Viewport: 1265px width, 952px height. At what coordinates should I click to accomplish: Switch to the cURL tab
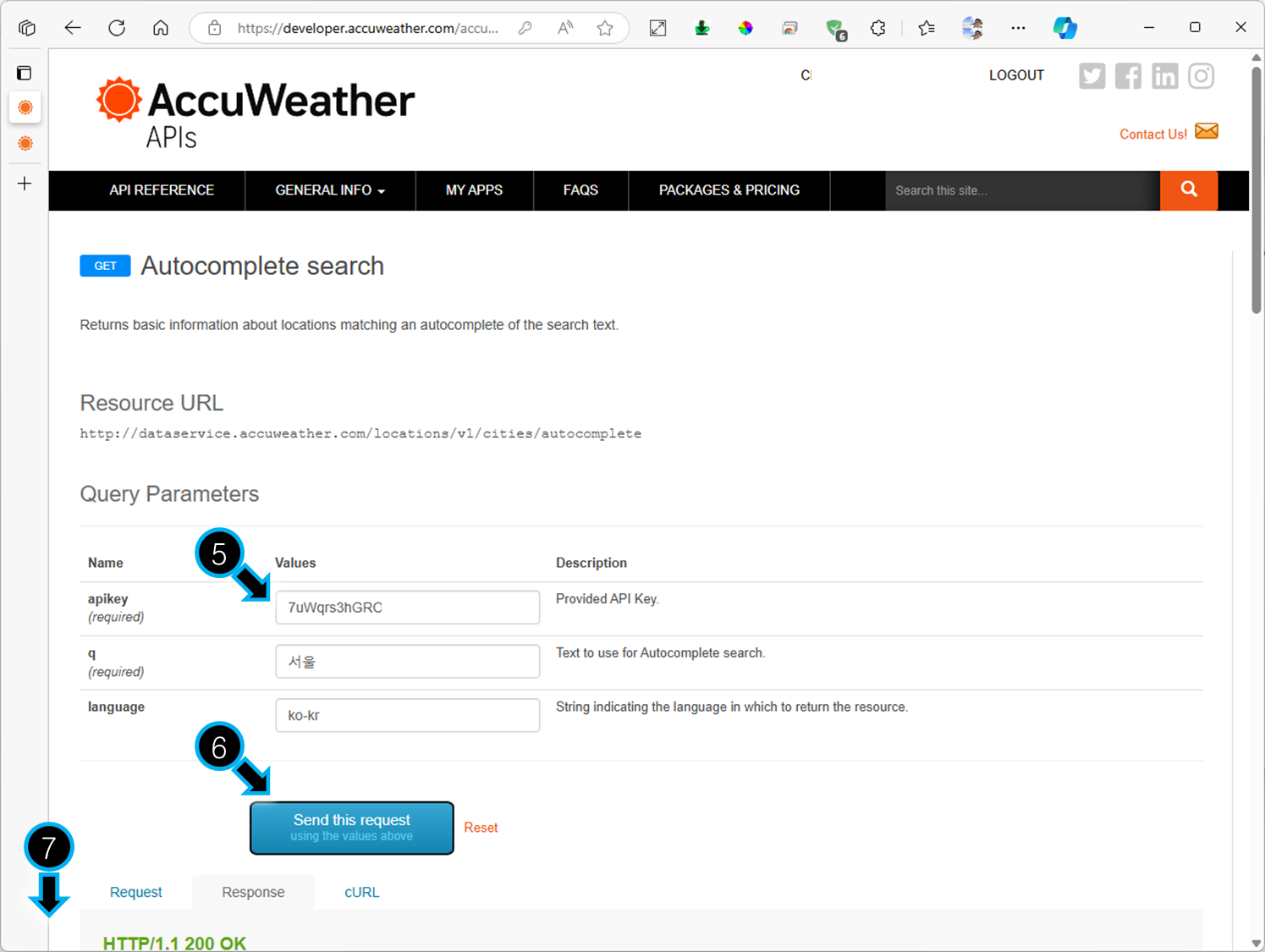[x=362, y=892]
